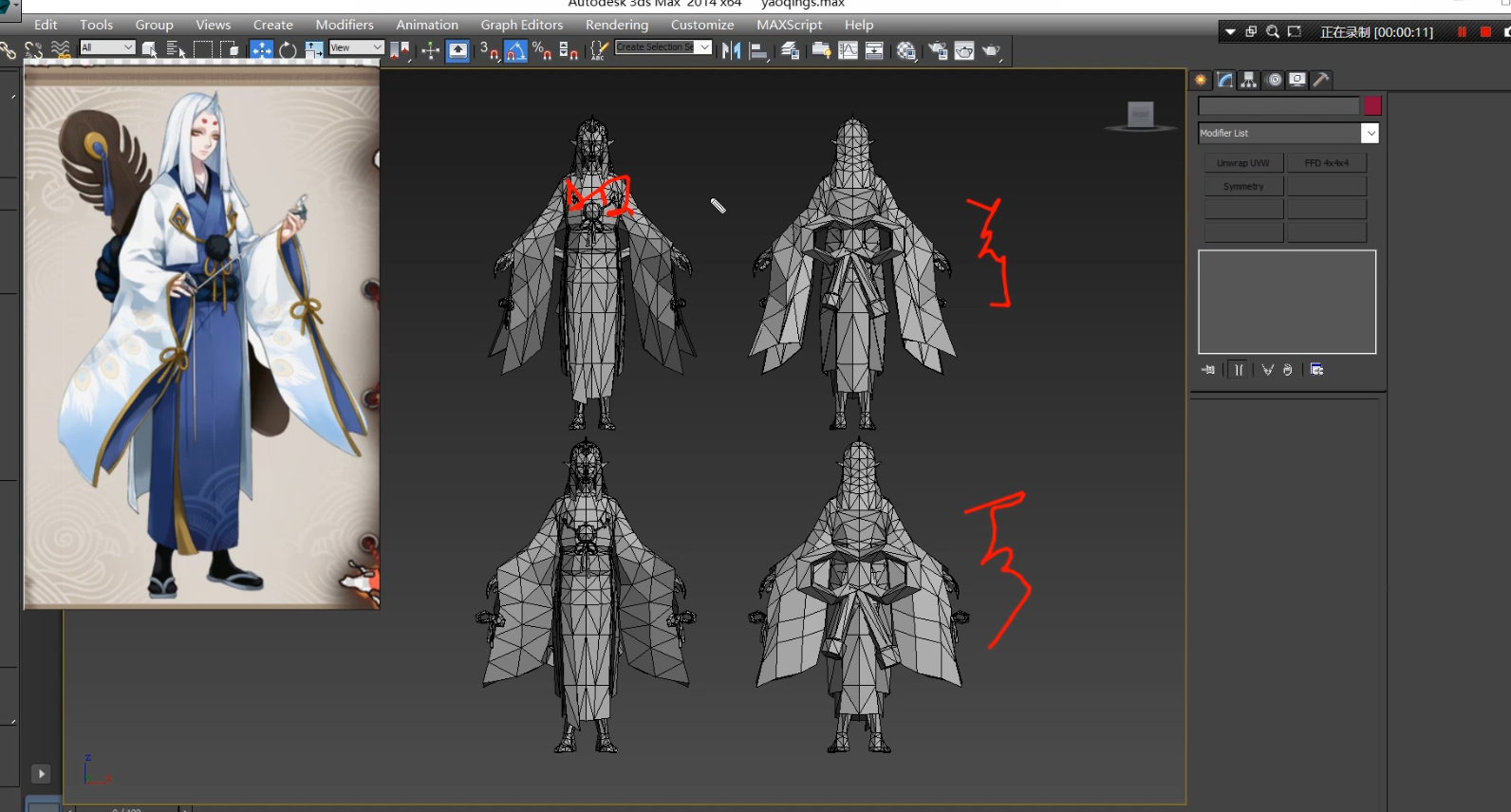The height and width of the screenshot is (812, 1511).
Task: Open the Modifiers menu
Action: point(345,25)
